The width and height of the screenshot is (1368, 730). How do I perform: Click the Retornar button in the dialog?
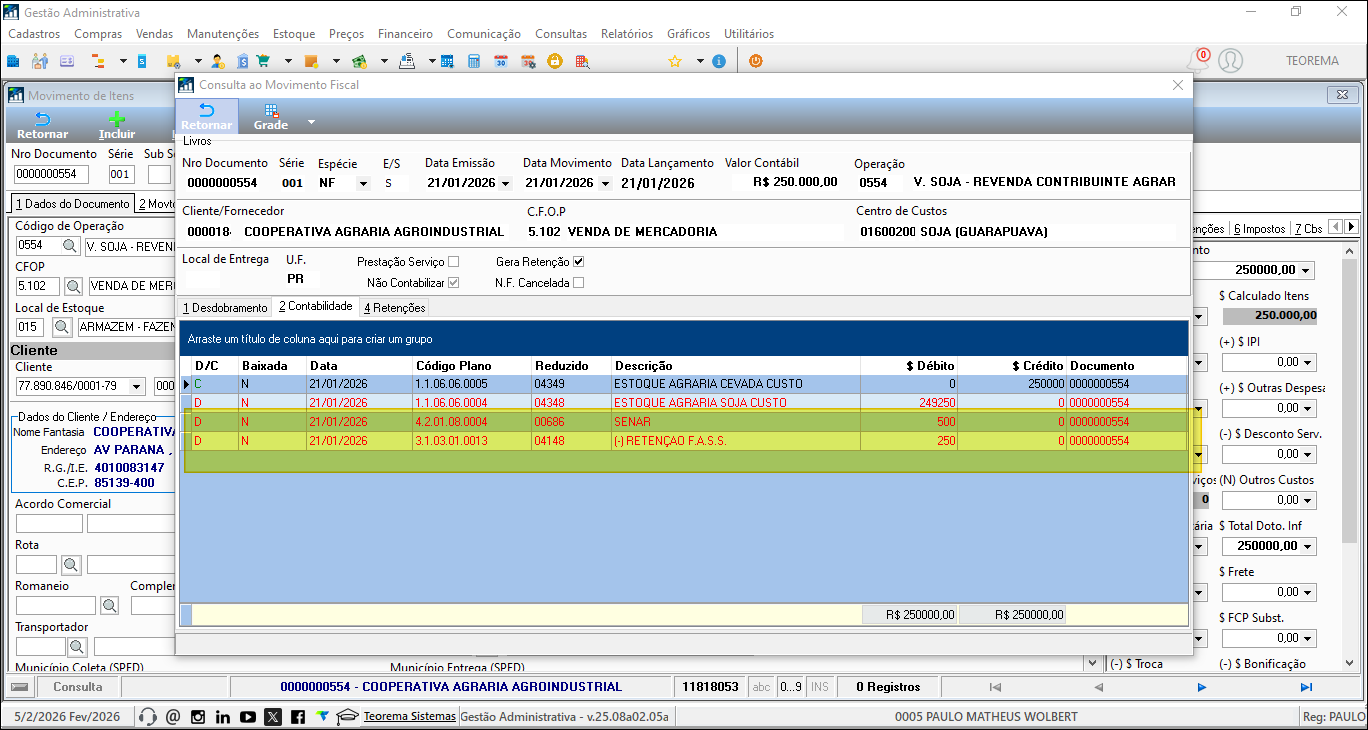(206, 116)
